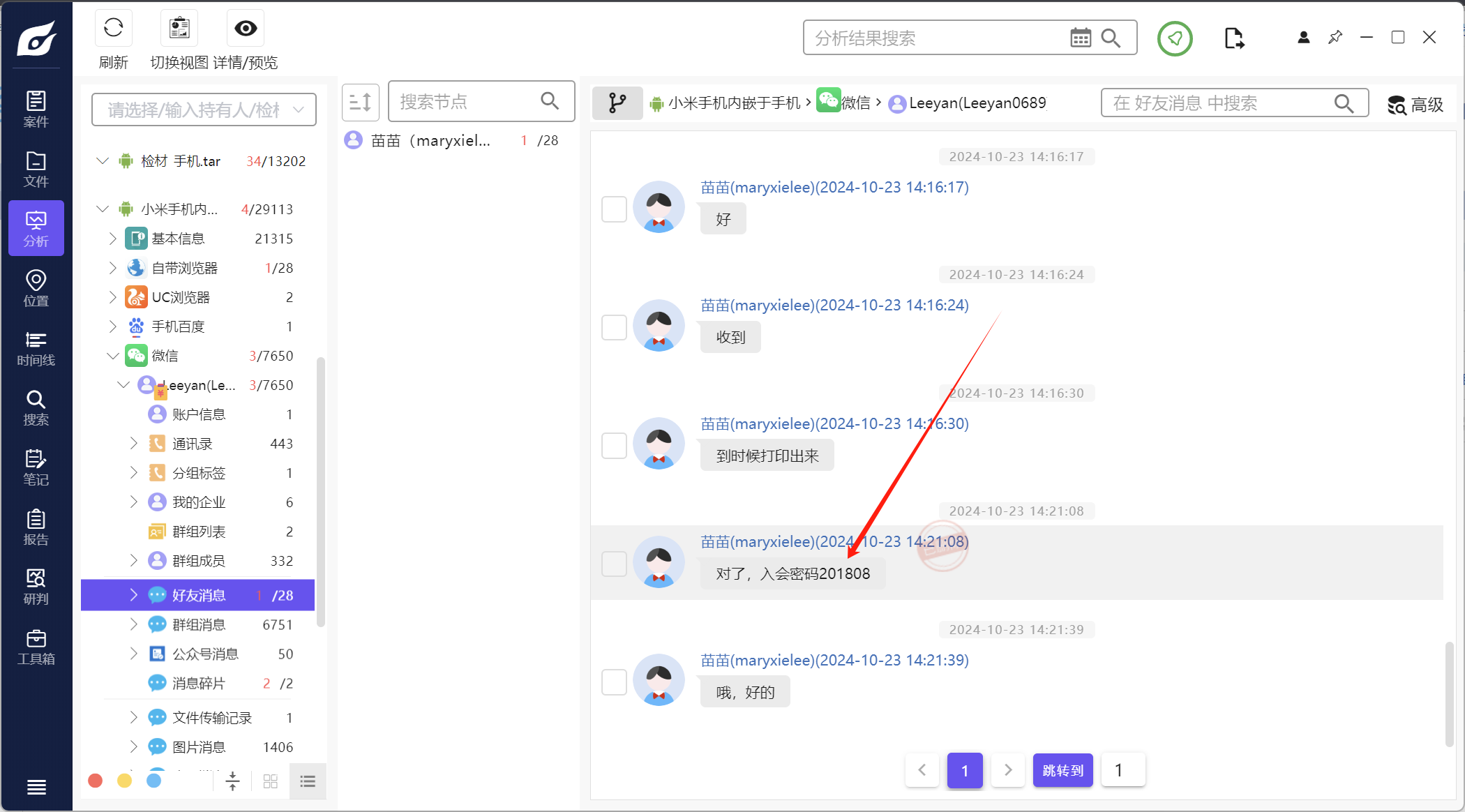Select the checkbox beside 到时候打印出来 message
Screen dimensions: 1465x812
tap(614, 445)
